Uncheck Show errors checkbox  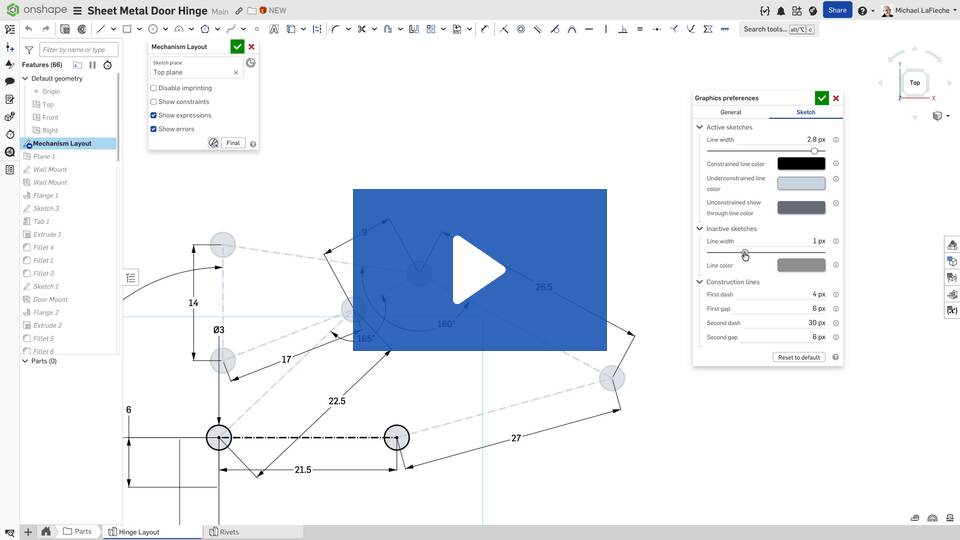(154, 129)
